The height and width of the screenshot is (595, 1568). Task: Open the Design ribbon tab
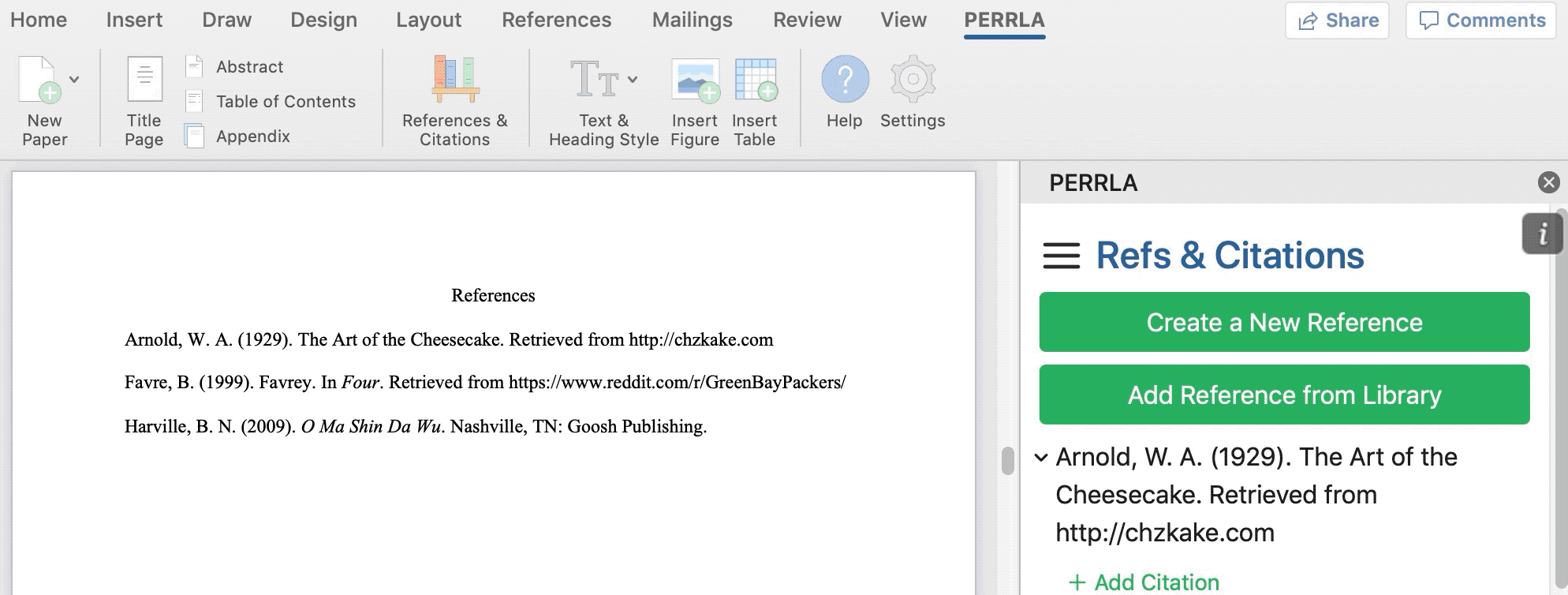(323, 20)
